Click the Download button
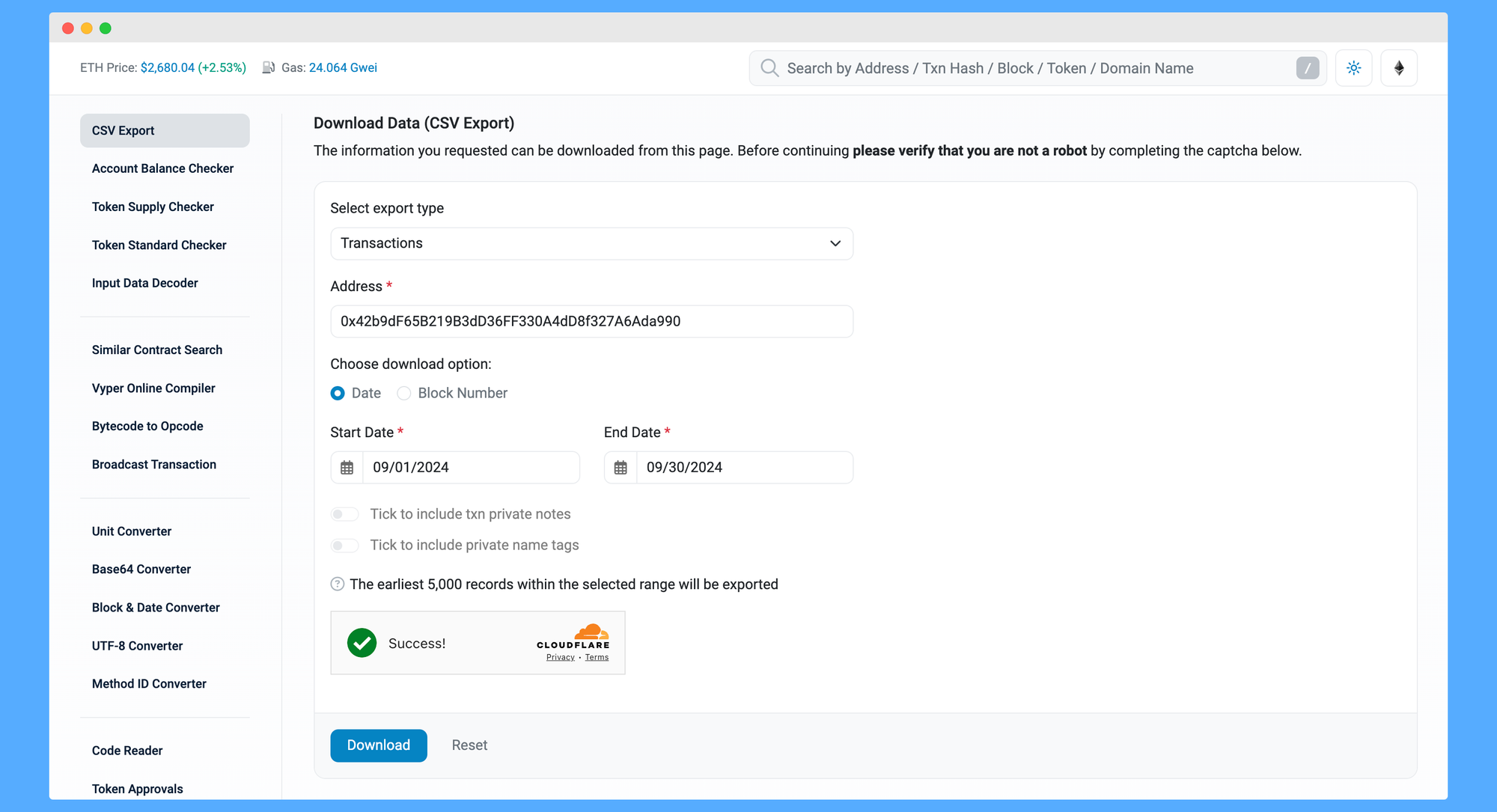Image resolution: width=1497 pixels, height=812 pixels. (x=378, y=744)
